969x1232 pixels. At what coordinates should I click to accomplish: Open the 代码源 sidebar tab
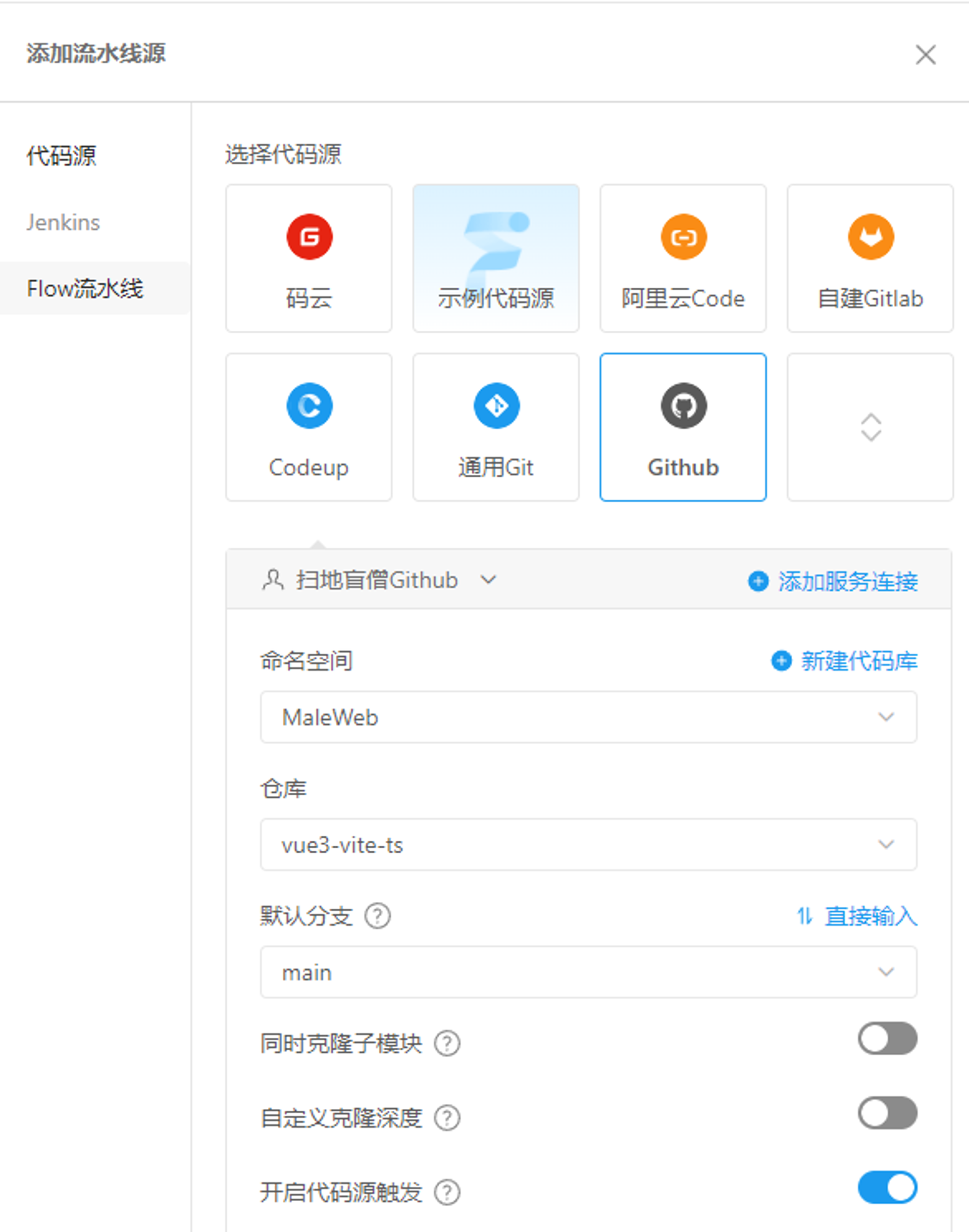click(x=61, y=155)
